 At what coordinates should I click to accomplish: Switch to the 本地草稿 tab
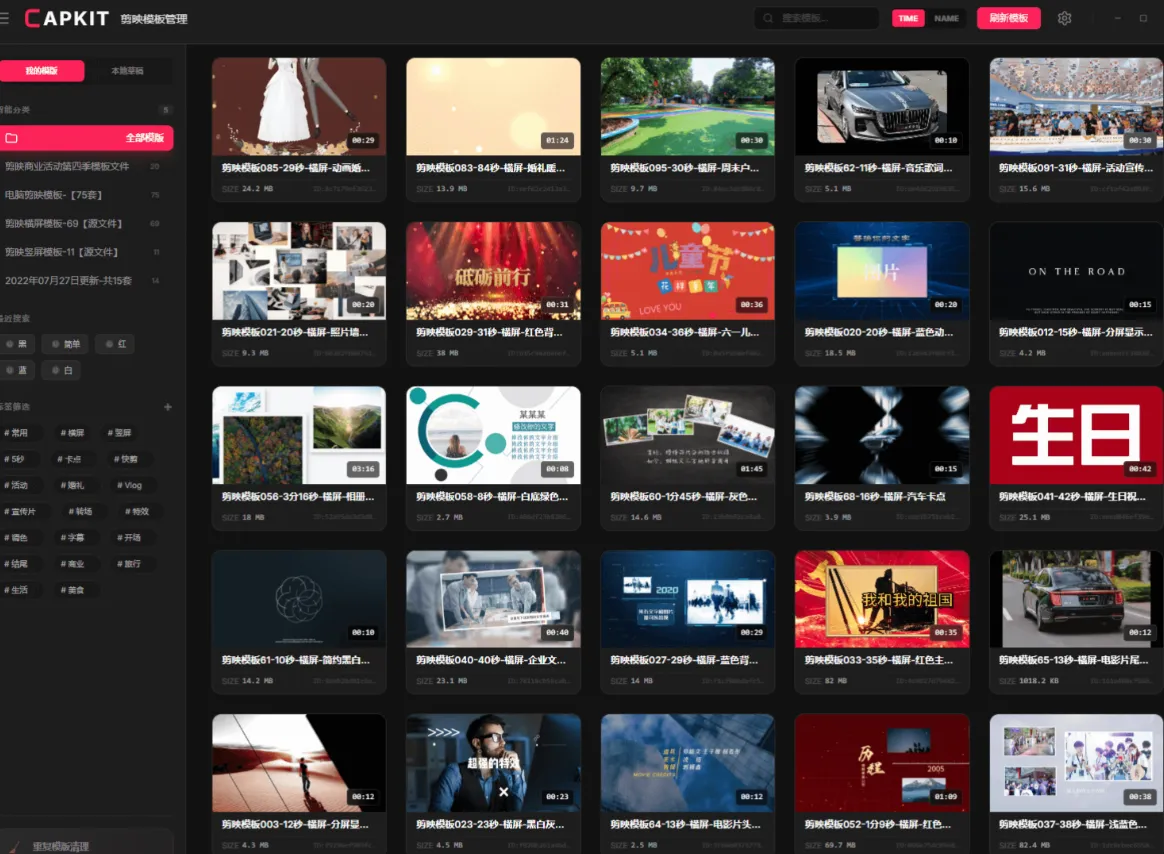pos(127,71)
